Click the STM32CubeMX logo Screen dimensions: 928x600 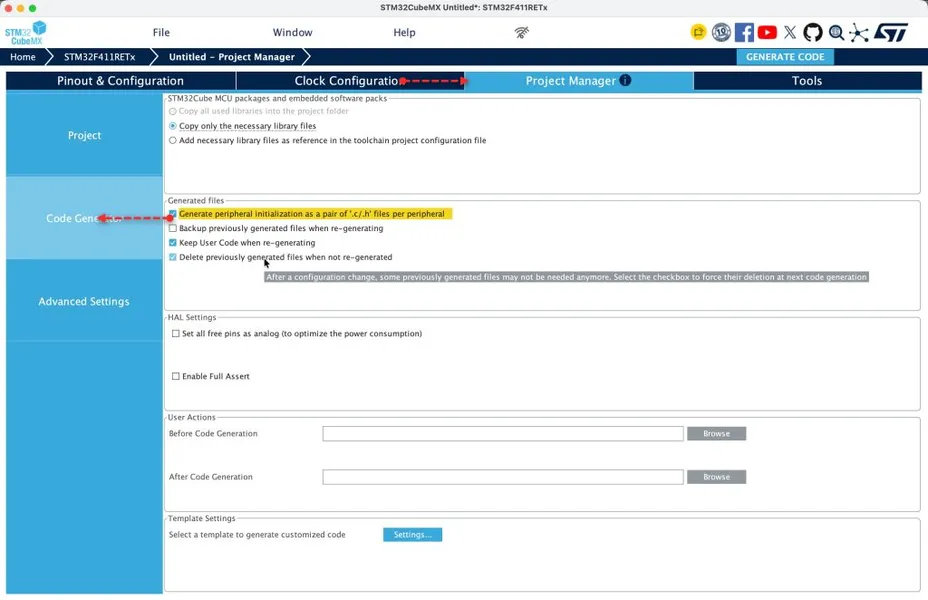coord(25,33)
